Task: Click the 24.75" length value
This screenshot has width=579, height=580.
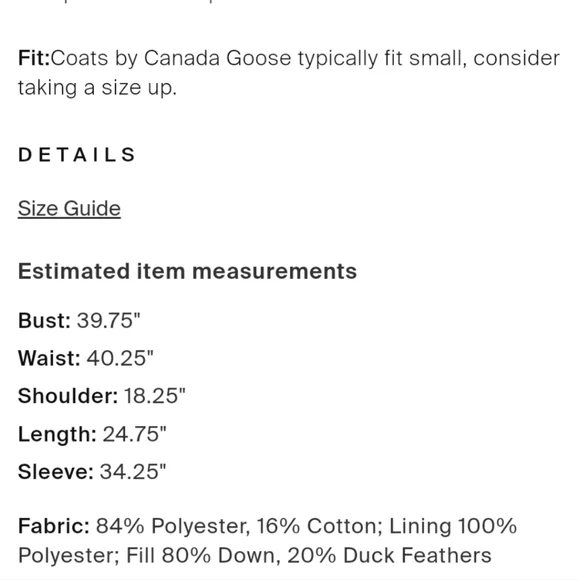Action: pyautogui.click(x=135, y=434)
